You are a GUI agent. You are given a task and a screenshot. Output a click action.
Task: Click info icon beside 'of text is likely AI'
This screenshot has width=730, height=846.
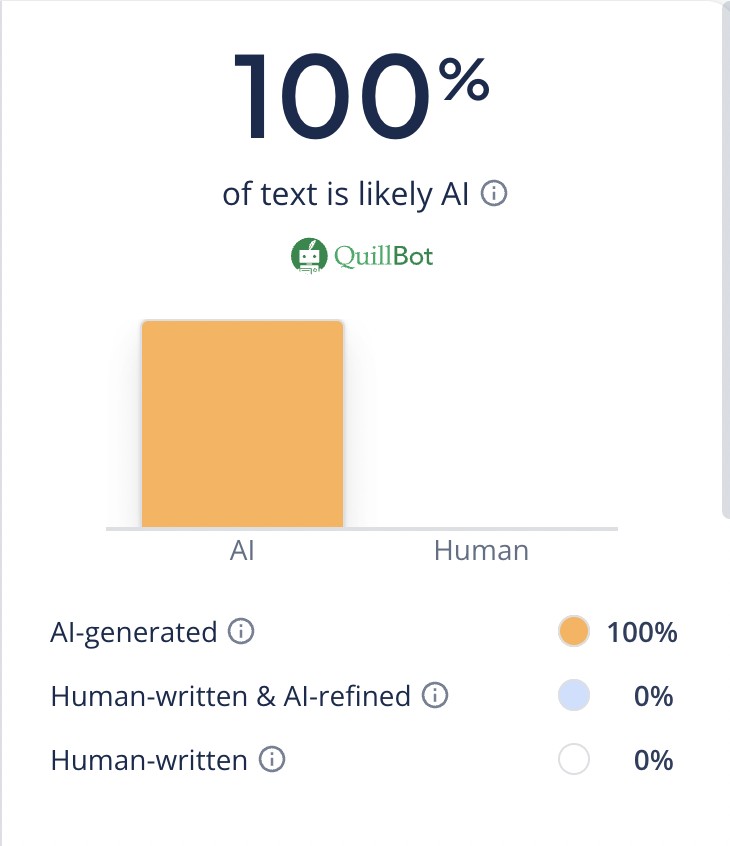click(x=494, y=194)
